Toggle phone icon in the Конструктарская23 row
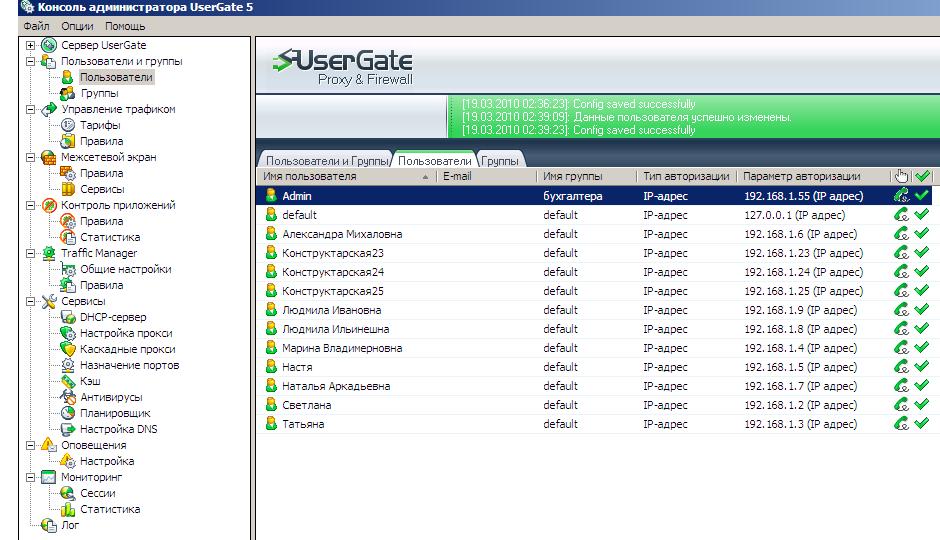The image size is (940, 540). click(901, 252)
